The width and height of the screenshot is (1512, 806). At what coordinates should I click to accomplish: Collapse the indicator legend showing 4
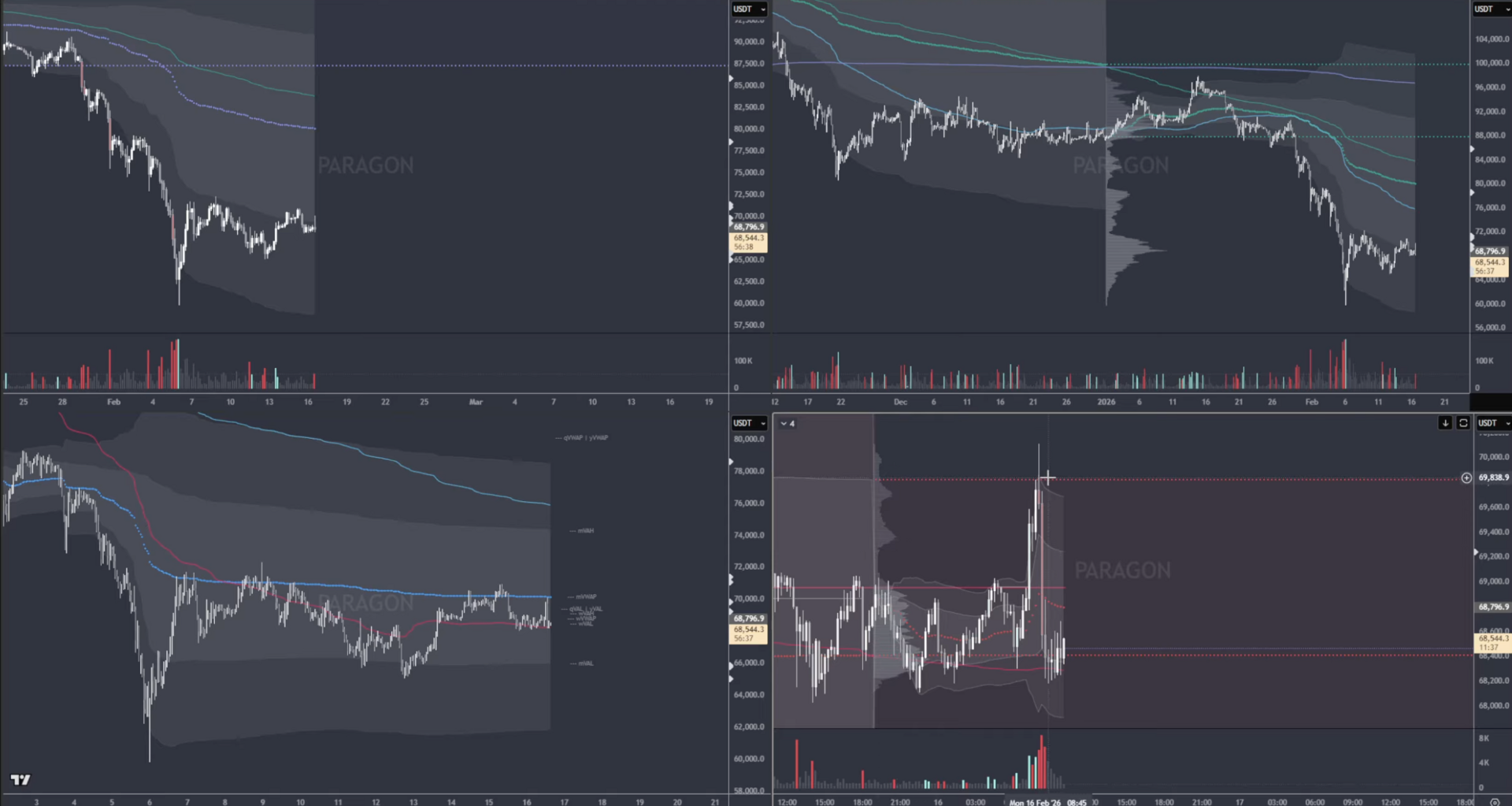point(784,424)
